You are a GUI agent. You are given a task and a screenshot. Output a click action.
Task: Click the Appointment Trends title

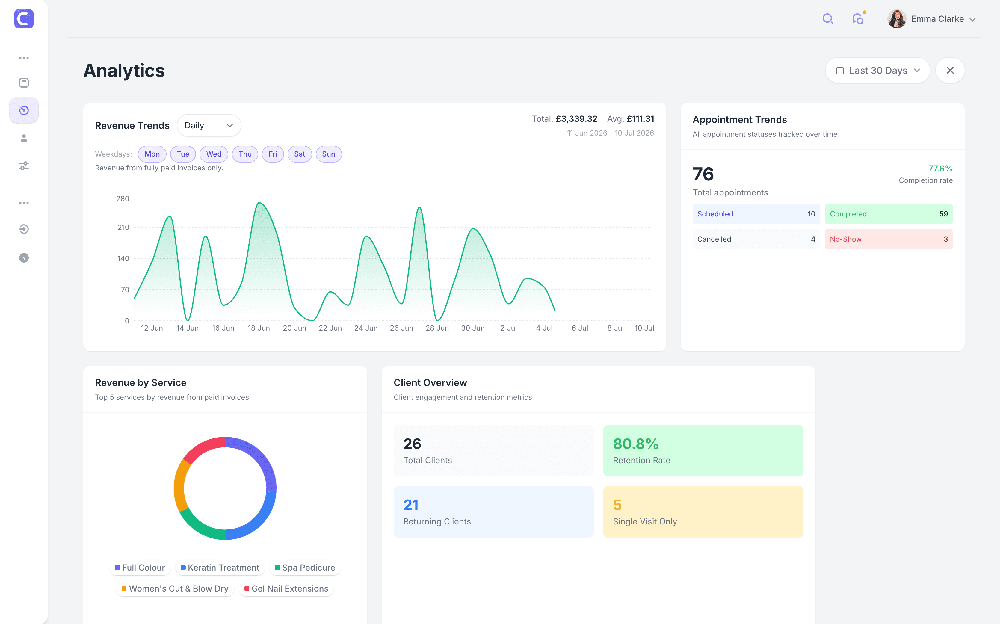click(740, 120)
